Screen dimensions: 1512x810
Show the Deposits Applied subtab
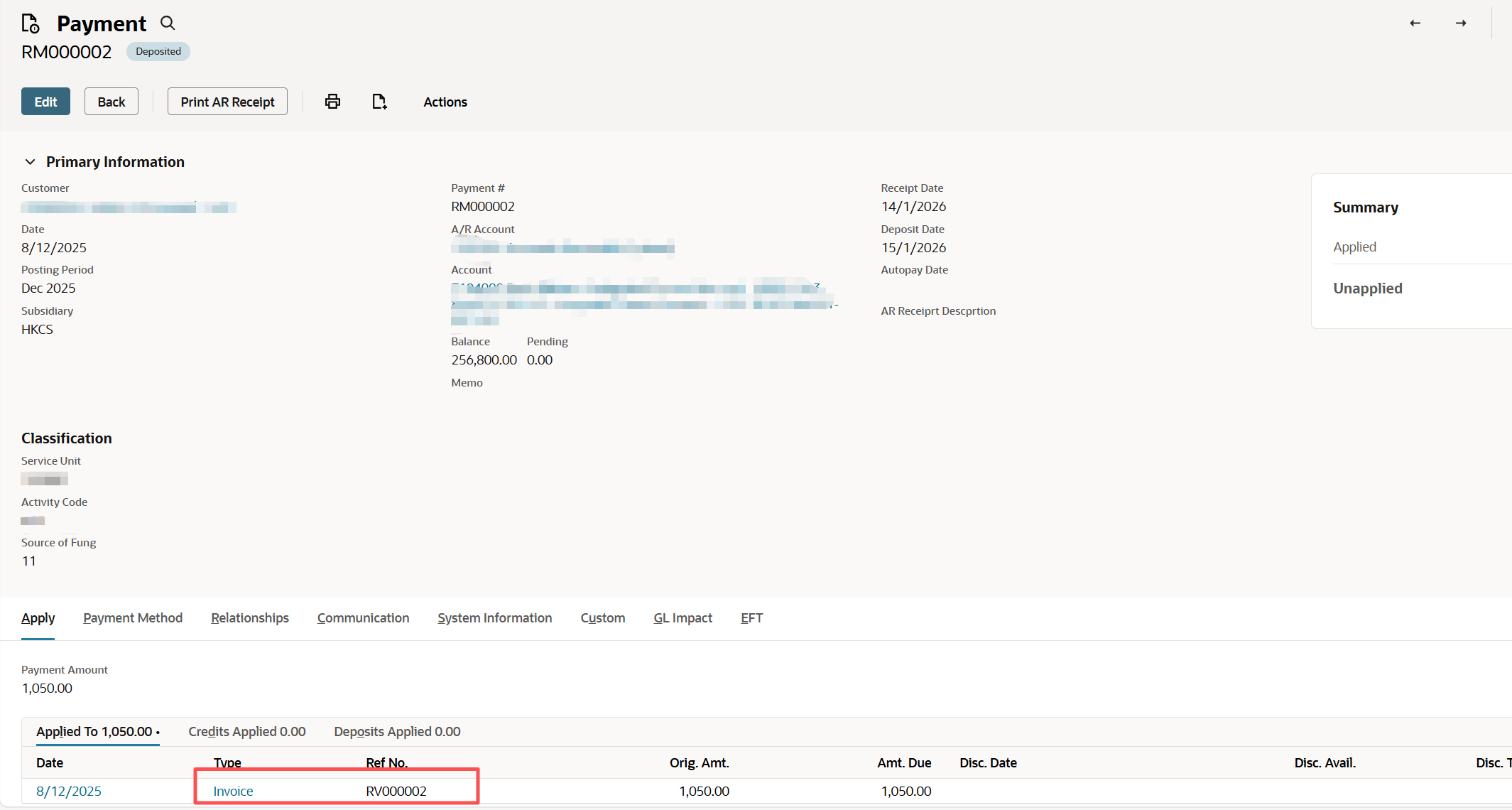(397, 732)
